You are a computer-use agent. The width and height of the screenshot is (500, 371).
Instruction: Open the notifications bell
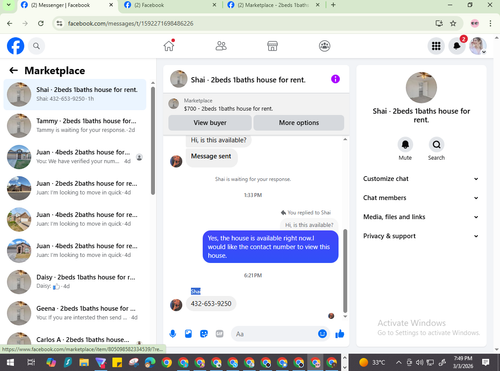[x=457, y=46]
